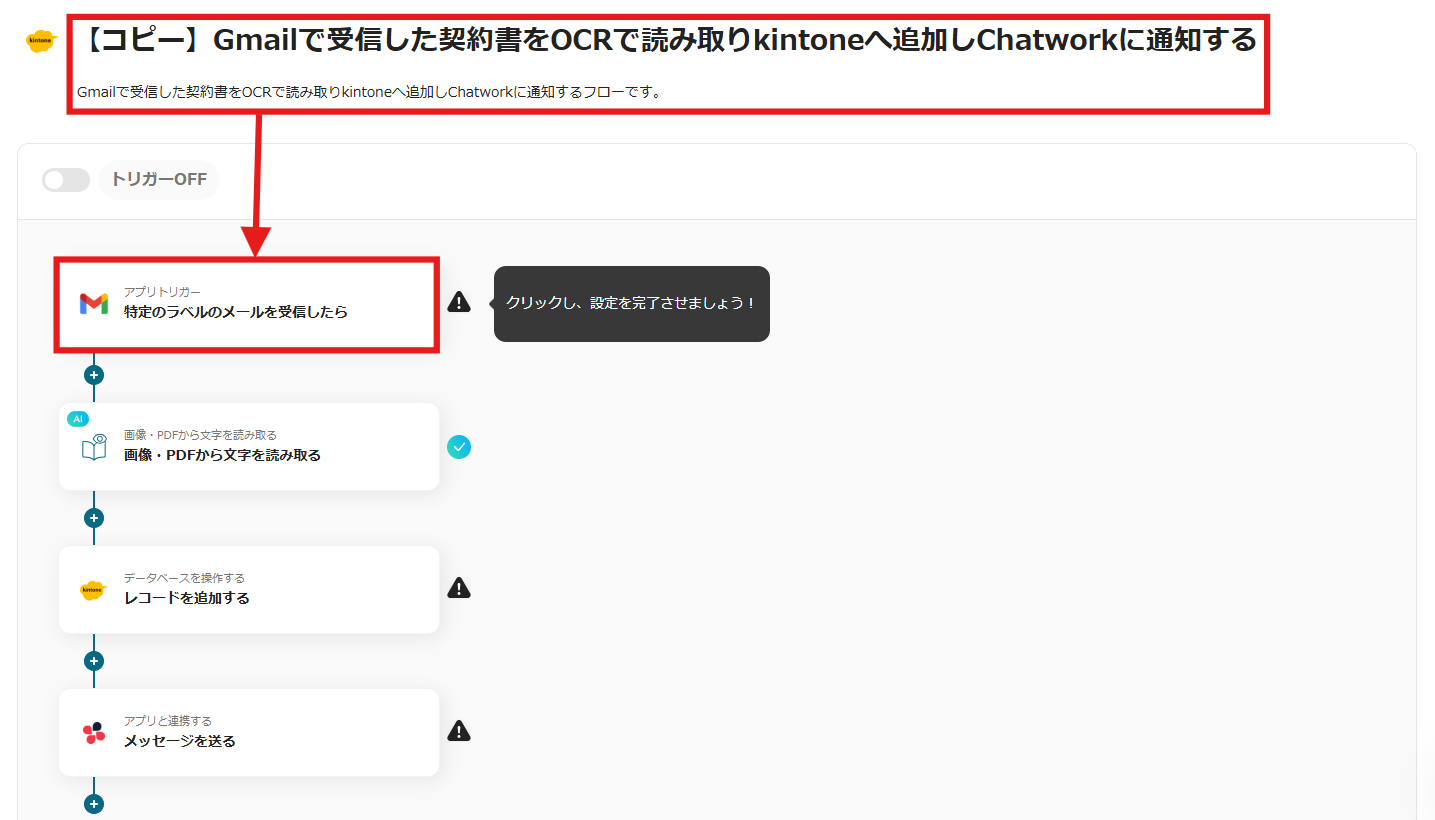1435x820 pixels.
Task: Click the アプリと連携する label
Action: (x=168, y=721)
